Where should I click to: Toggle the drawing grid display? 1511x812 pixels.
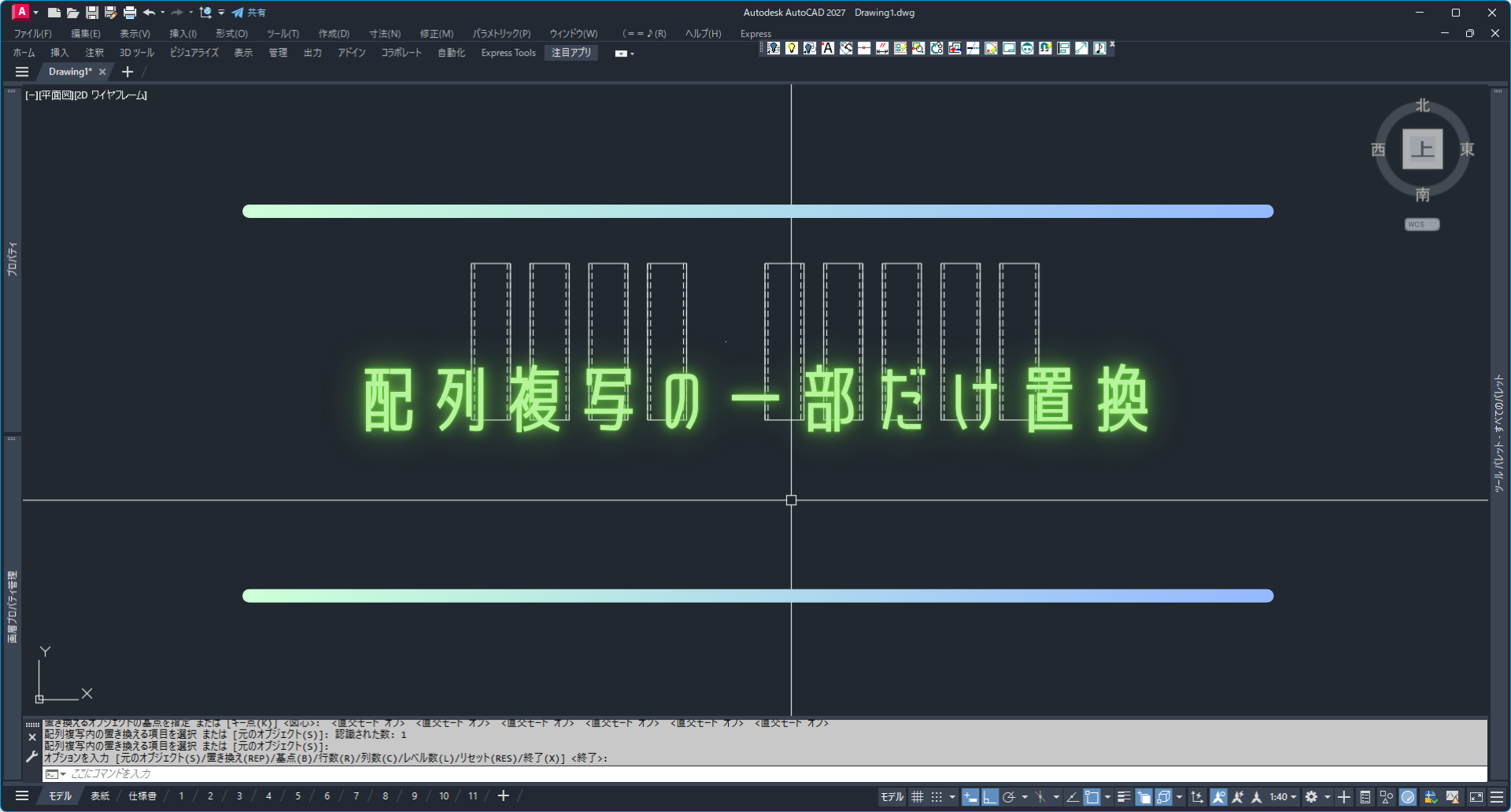(917, 797)
